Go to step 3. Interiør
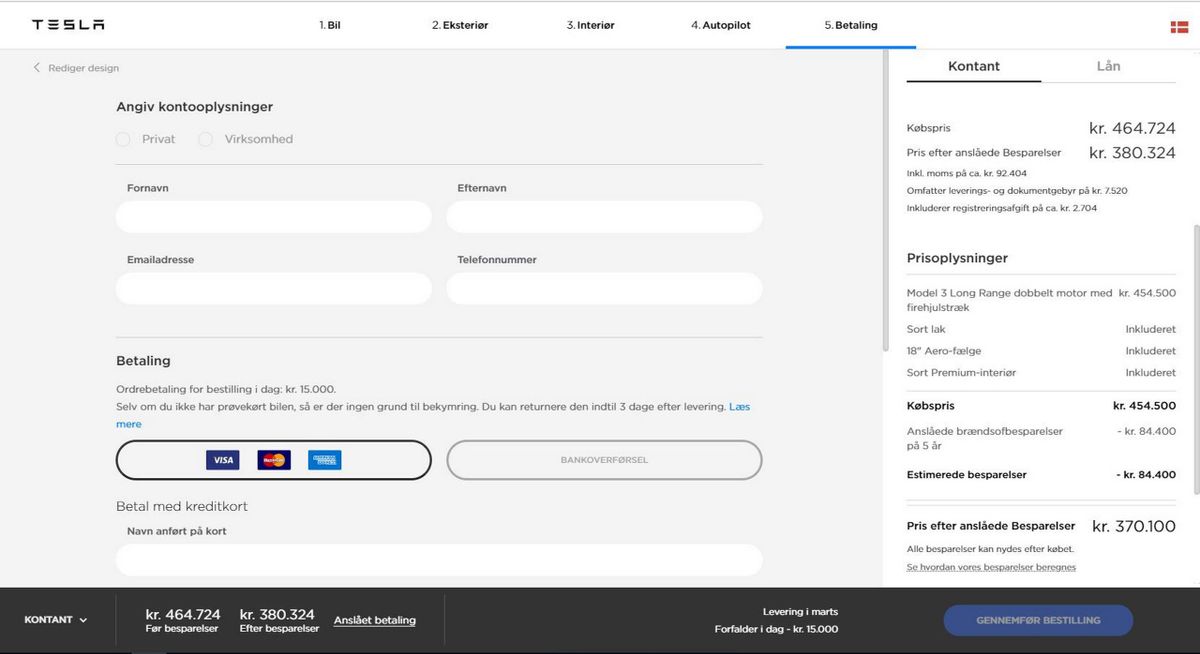The image size is (1200, 654). (x=590, y=25)
